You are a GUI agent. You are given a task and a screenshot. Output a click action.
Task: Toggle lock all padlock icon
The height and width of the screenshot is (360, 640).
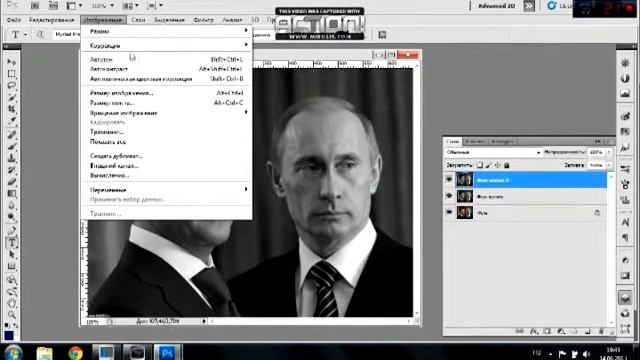point(507,165)
